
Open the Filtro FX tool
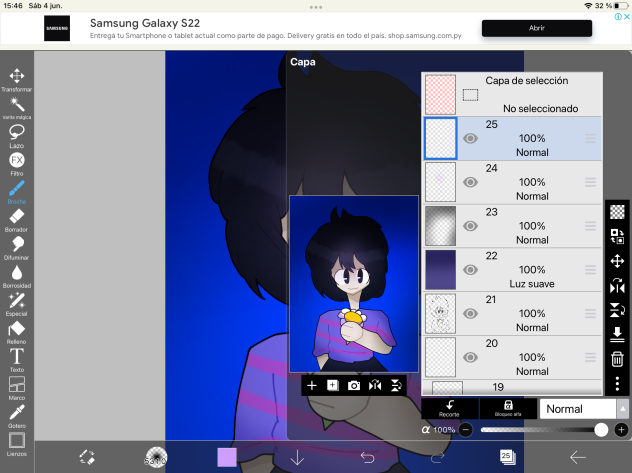pyautogui.click(x=17, y=164)
